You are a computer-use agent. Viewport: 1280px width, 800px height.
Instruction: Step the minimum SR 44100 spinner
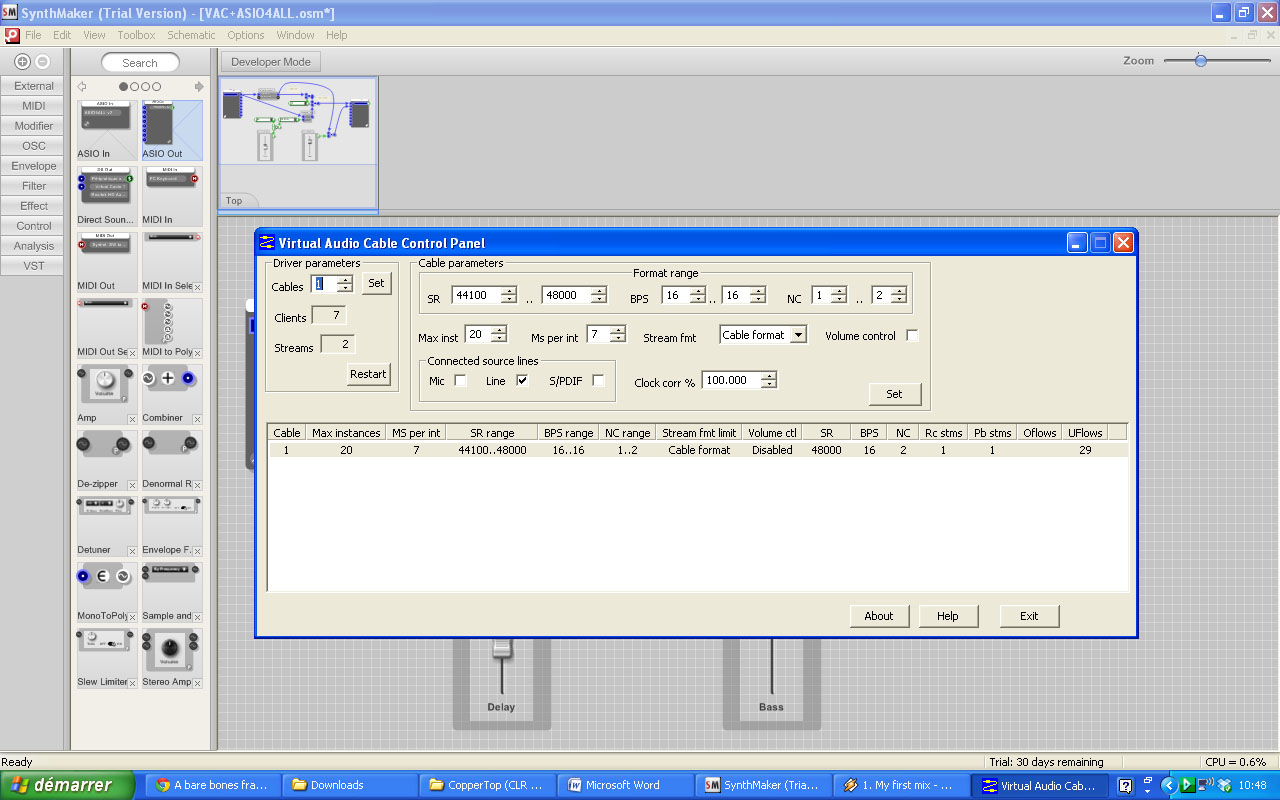tap(508, 295)
